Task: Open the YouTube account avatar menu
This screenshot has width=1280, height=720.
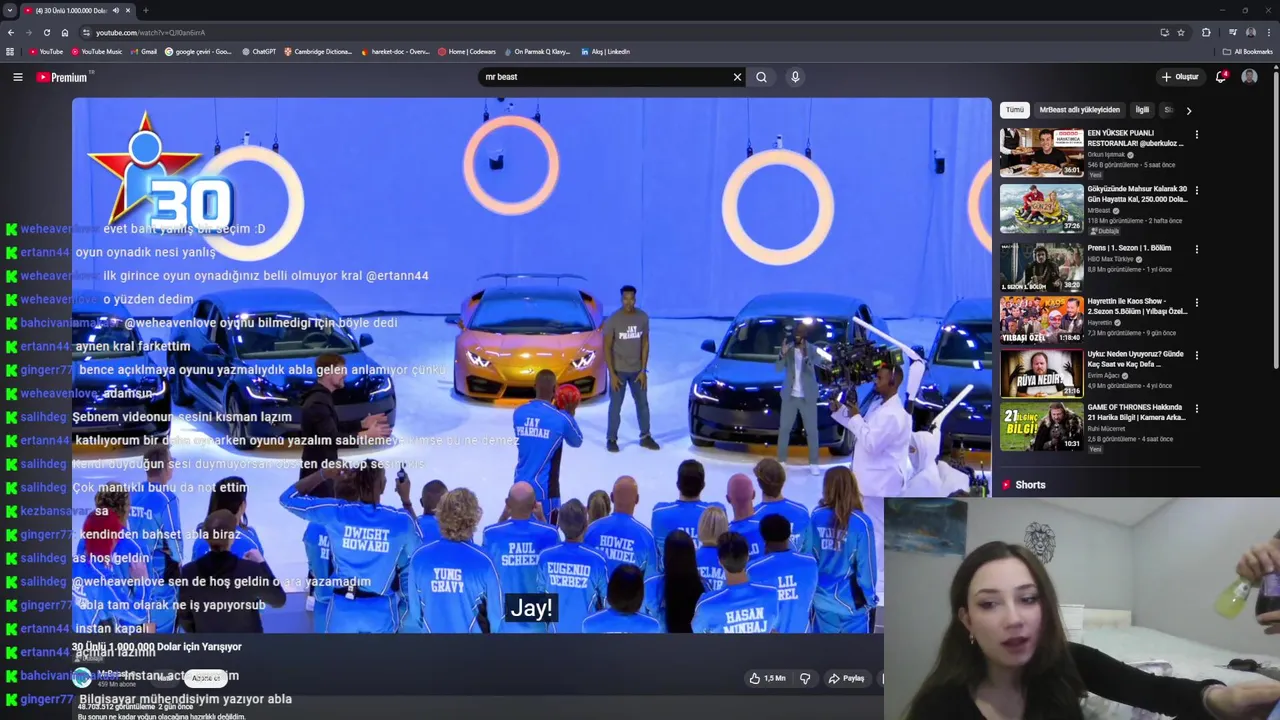Action: (x=1249, y=77)
